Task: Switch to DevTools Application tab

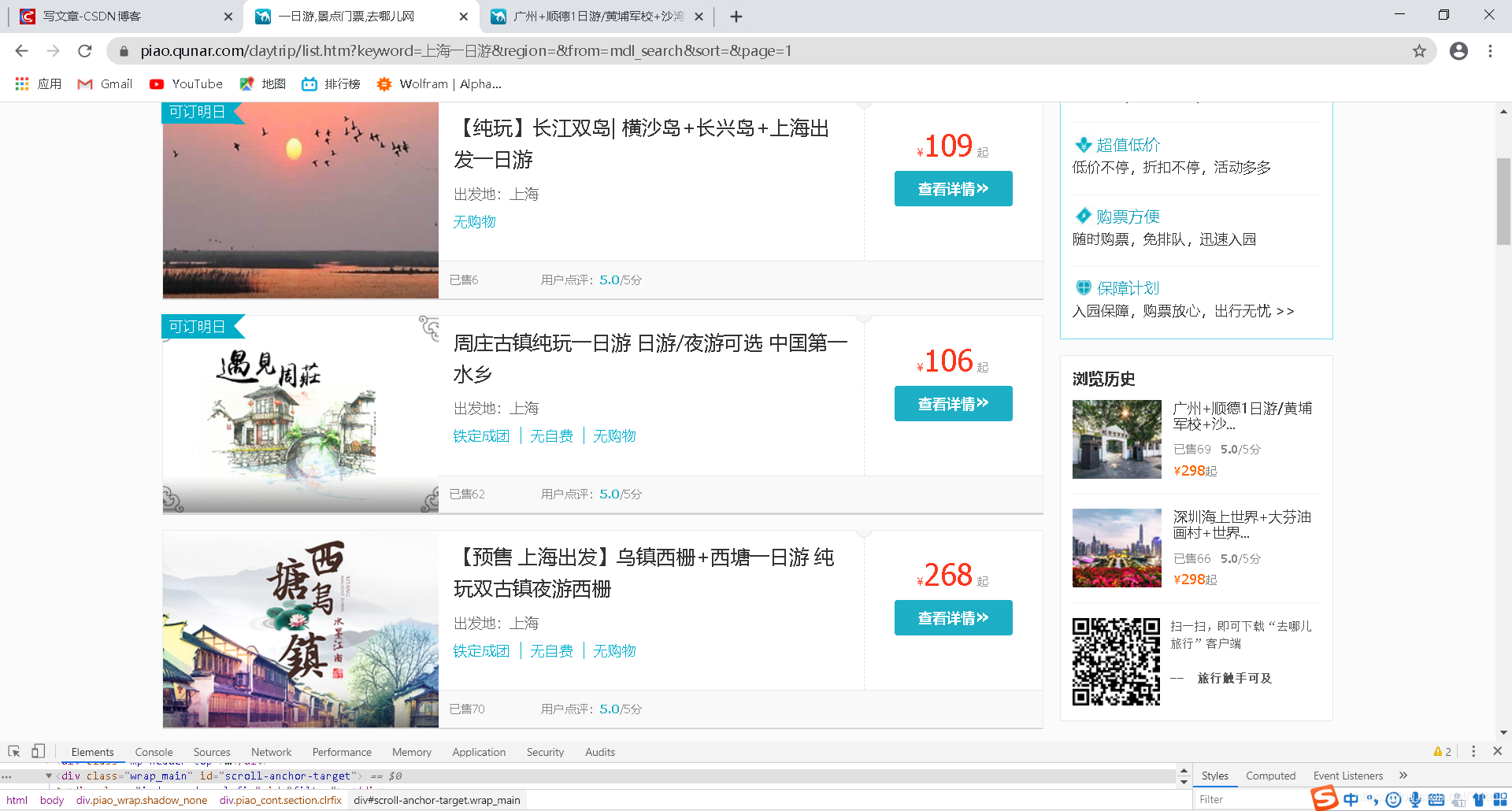Action: click(x=479, y=753)
